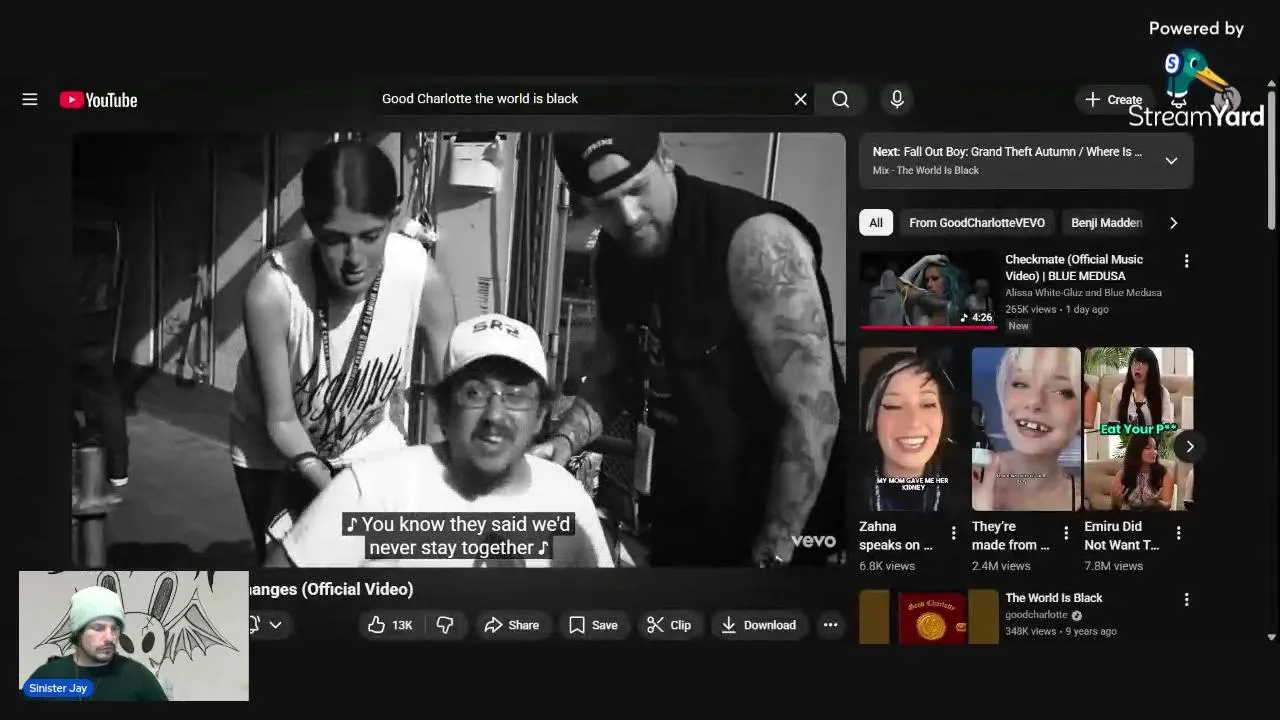Show next shorts with arrow button

pyautogui.click(x=1189, y=446)
